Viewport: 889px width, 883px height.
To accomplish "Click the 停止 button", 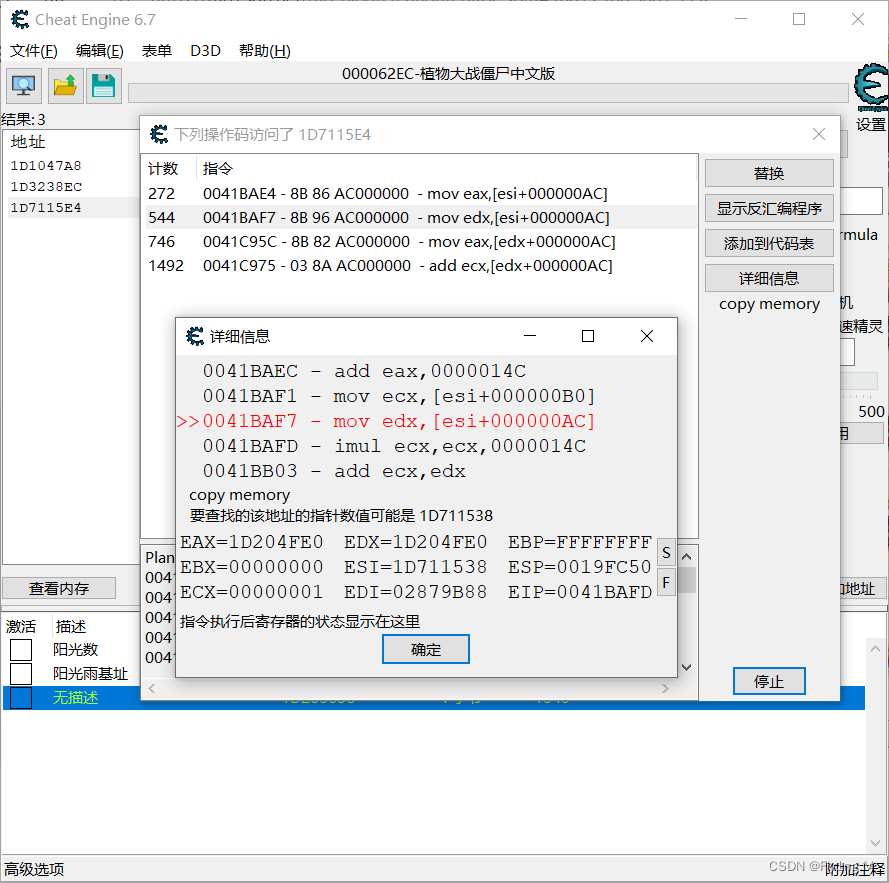I will point(769,681).
